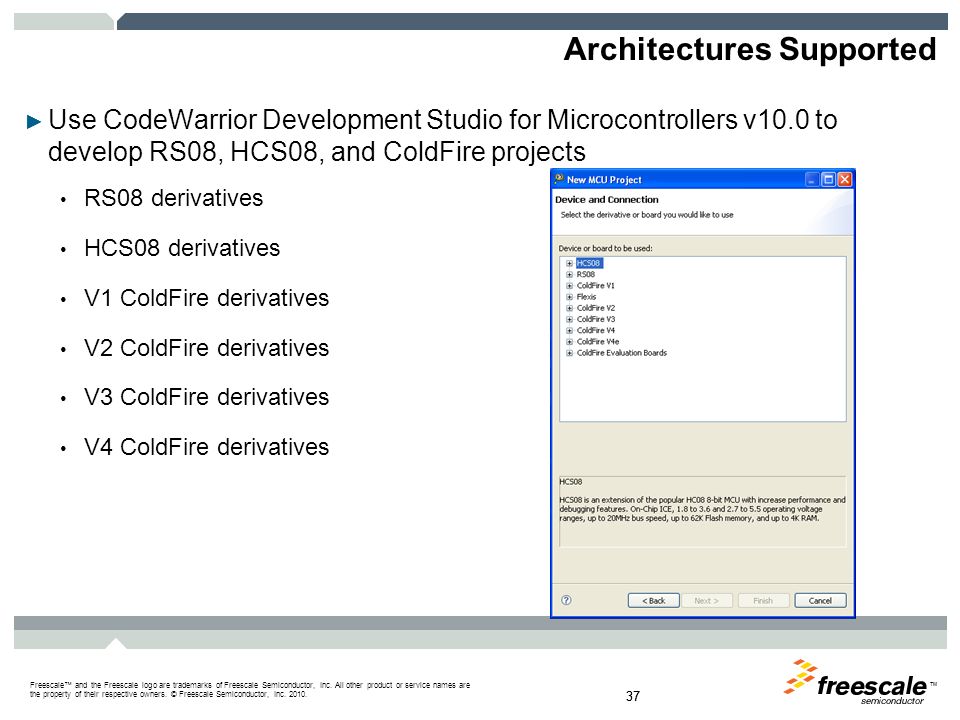
Task: Click the New MCU Project title icon
Action: [x=559, y=179]
